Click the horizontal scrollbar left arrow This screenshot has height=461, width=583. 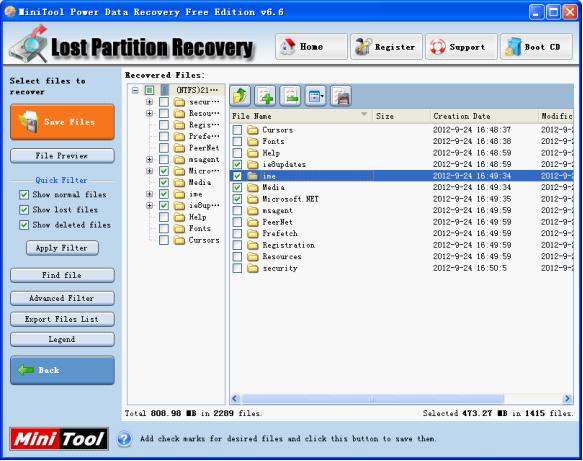pos(235,399)
